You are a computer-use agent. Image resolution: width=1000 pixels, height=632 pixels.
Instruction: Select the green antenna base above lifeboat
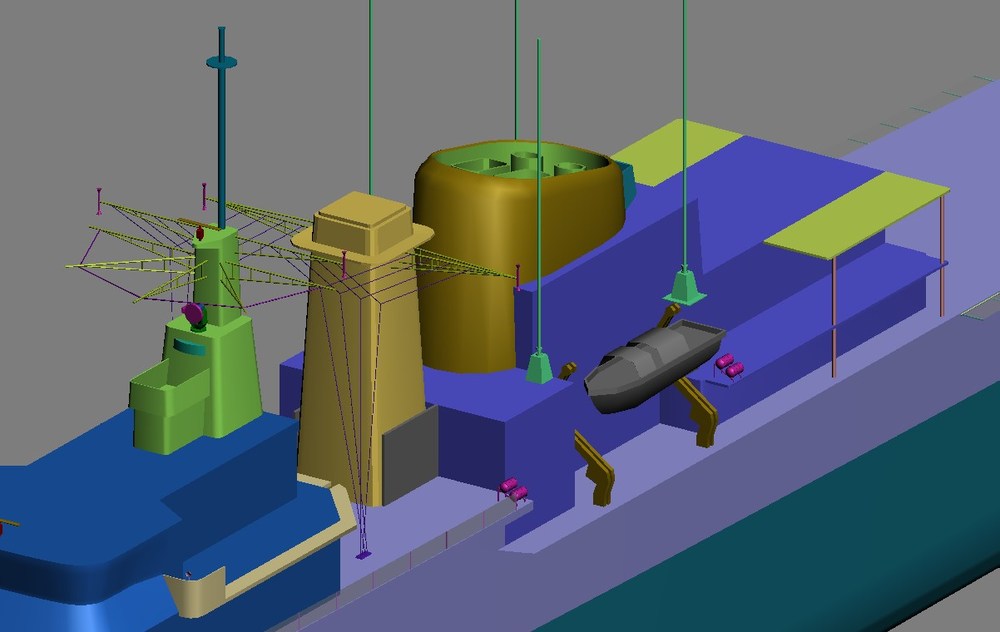point(684,287)
